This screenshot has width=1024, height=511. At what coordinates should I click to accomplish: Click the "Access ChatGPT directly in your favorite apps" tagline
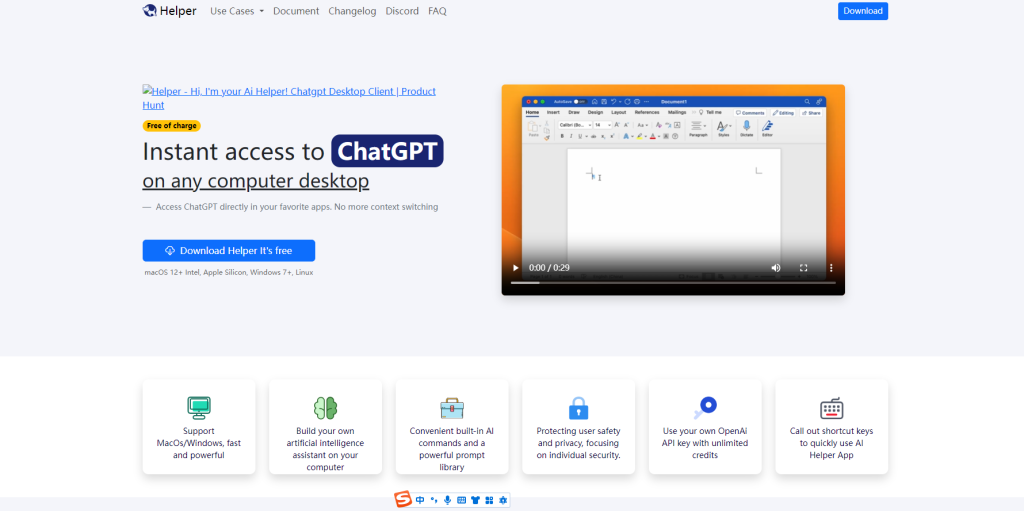coord(296,206)
